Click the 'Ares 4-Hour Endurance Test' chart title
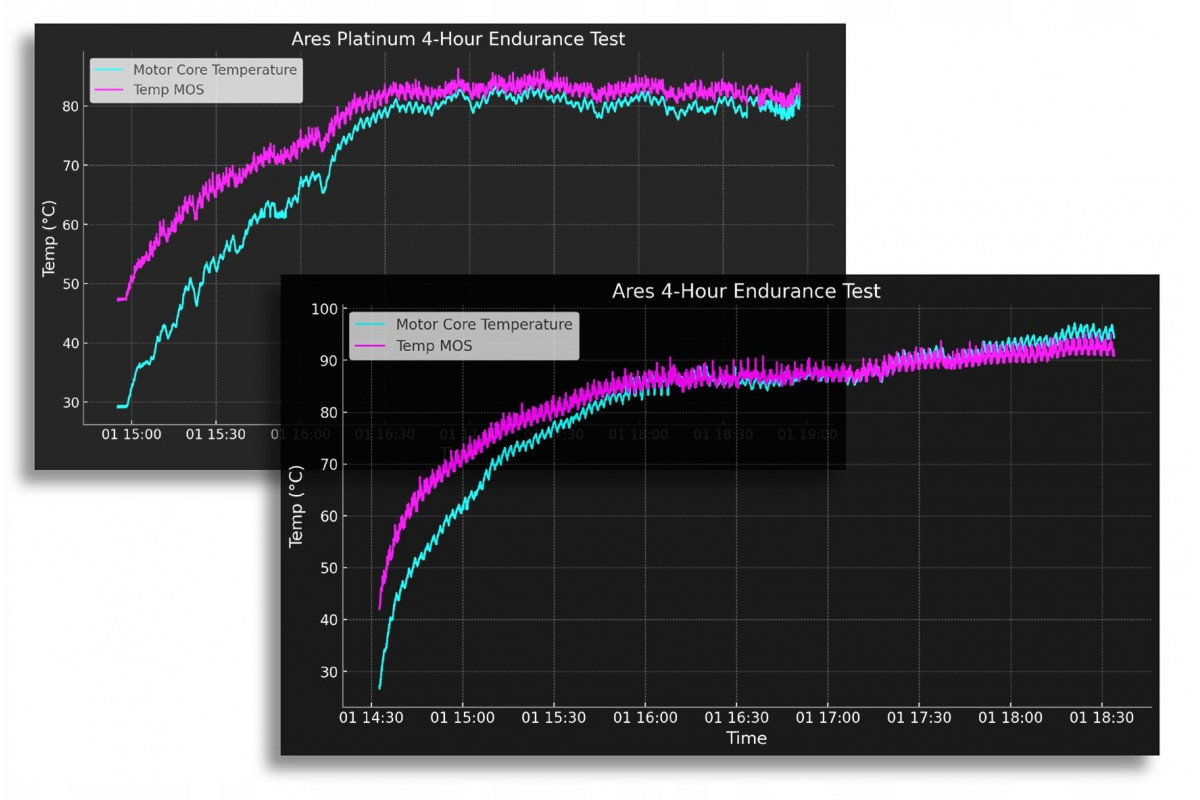The width and height of the screenshot is (1200, 800). [746, 291]
